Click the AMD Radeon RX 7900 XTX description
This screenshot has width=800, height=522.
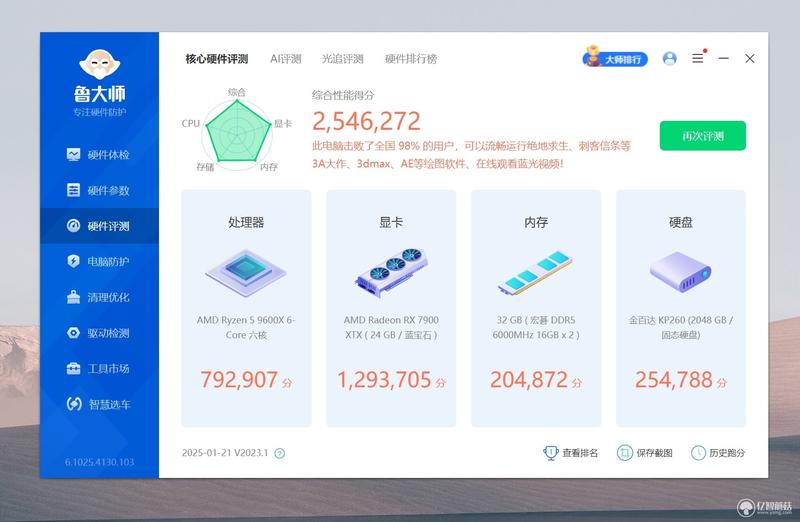pos(391,328)
